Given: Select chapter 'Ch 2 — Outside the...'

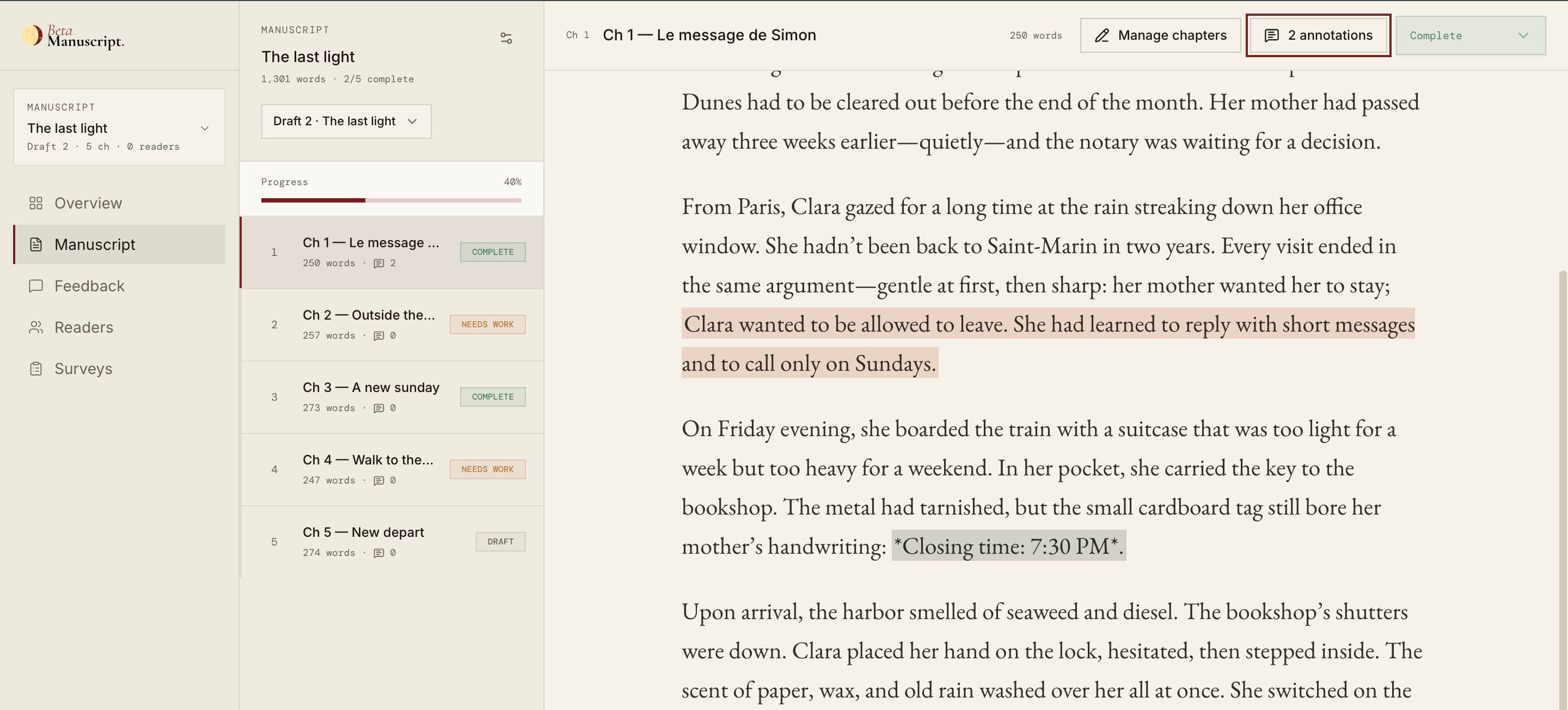Looking at the screenshot, I should point(392,325).
